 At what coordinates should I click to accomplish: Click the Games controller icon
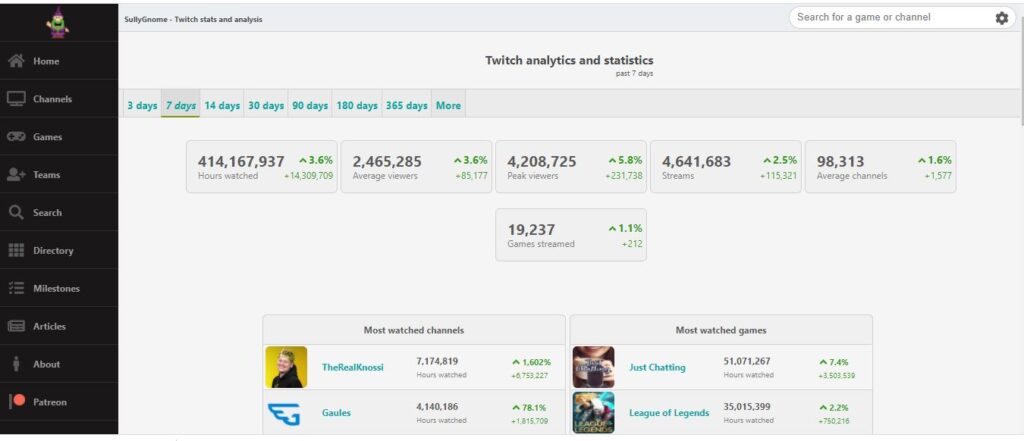pos(16,137)
